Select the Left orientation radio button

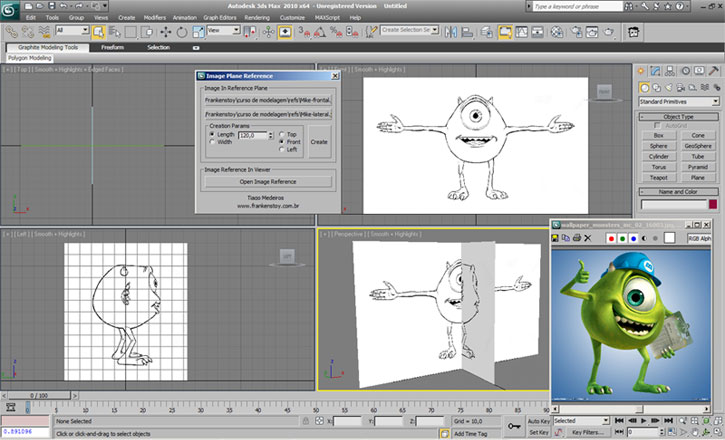click(282, 149)
